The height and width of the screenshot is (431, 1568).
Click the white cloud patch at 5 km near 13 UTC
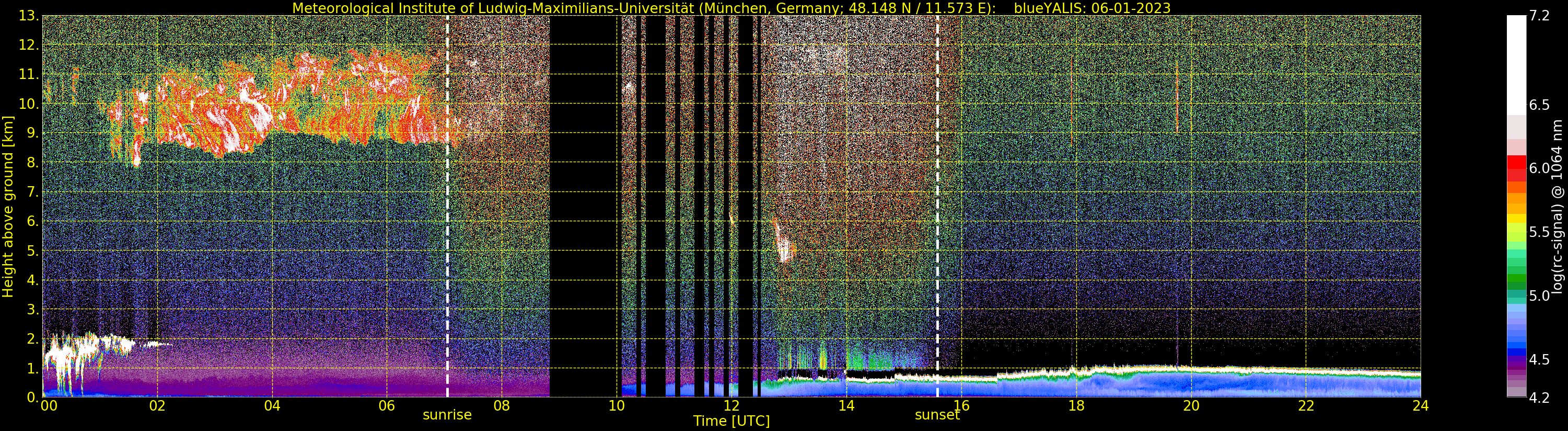[785, 250]
